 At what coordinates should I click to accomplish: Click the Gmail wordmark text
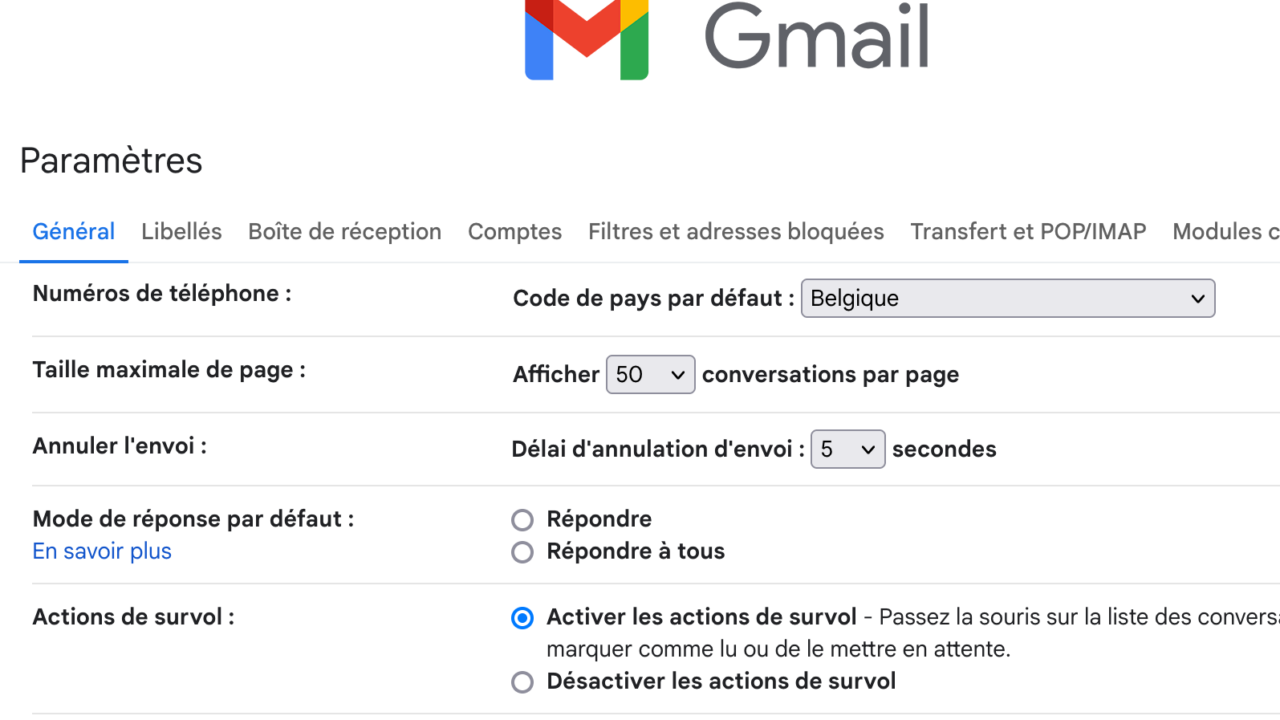click(817, 35)
